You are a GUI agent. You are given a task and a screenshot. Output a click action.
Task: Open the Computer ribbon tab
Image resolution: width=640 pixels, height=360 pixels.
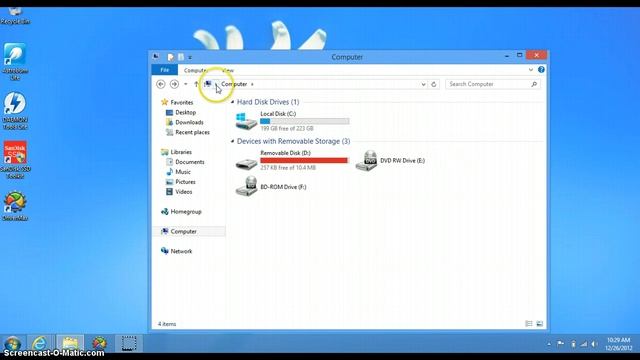pyautogui.click(x=196, y=70)
